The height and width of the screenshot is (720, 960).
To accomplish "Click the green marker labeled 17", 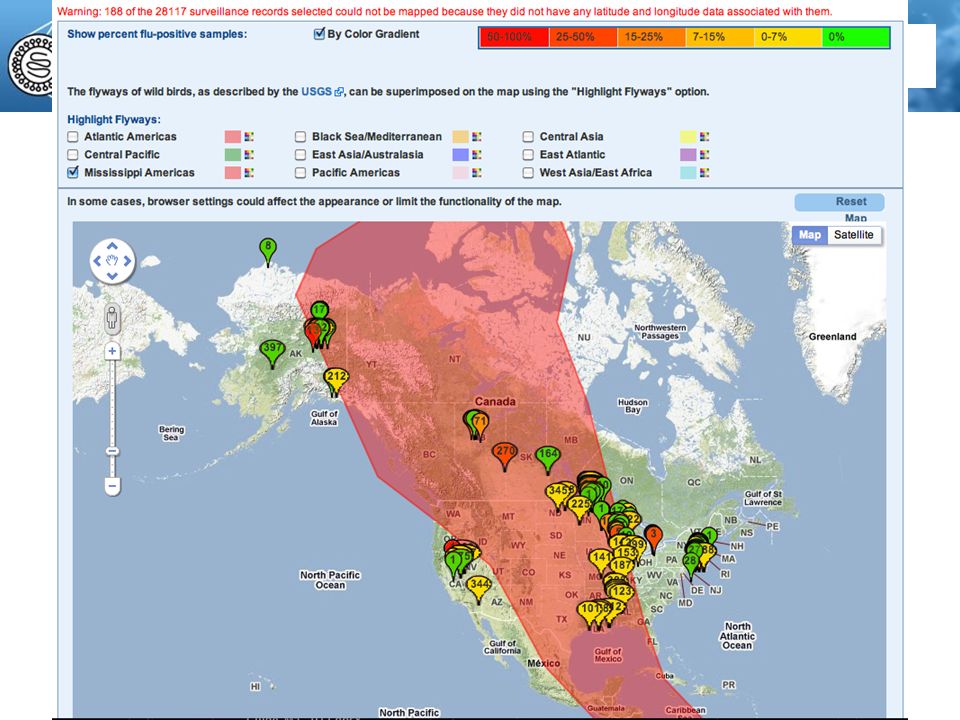I will click(x=320, y=309).
